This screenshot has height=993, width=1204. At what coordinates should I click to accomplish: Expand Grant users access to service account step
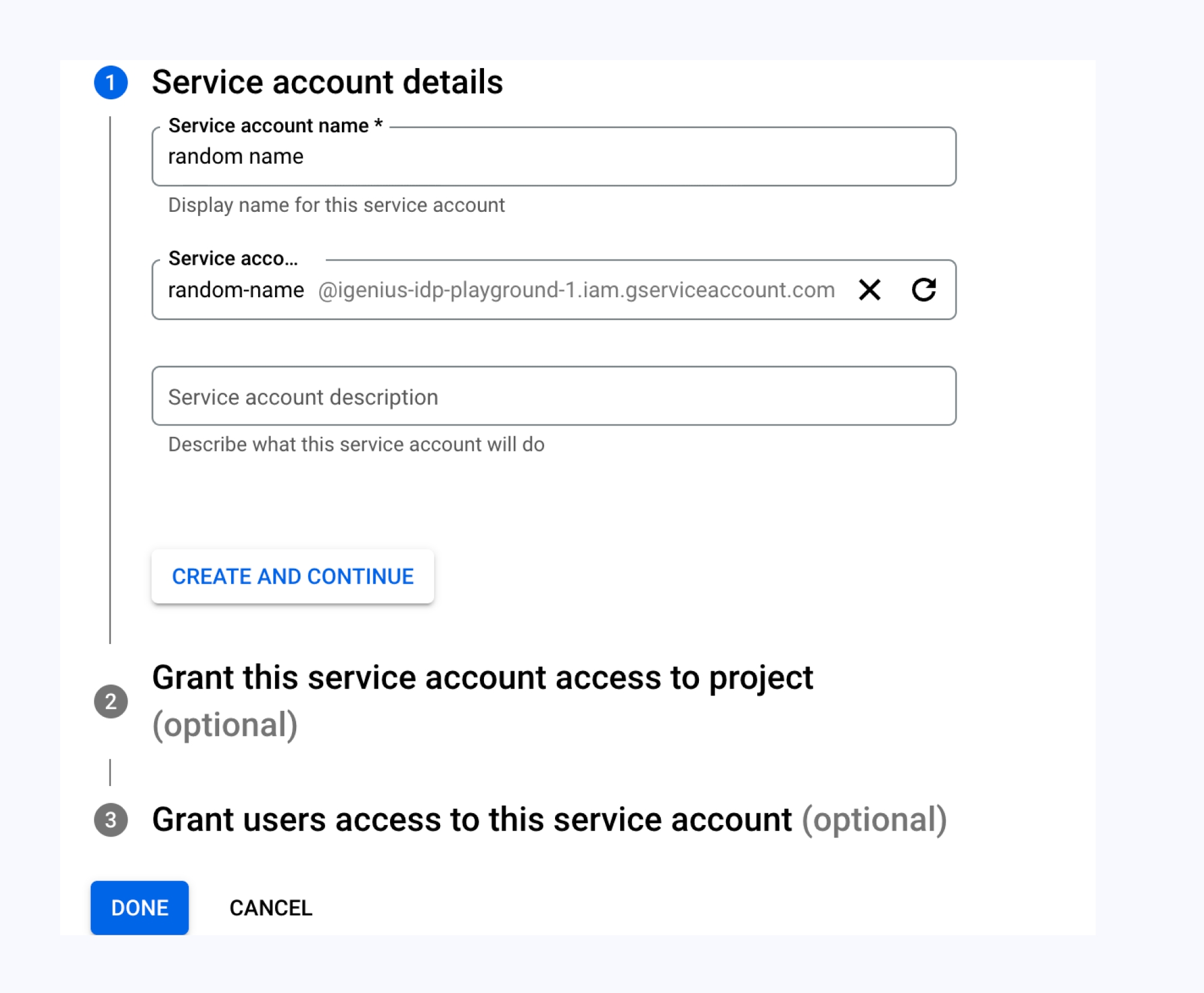pyautogui.click(x=471, y=820)
